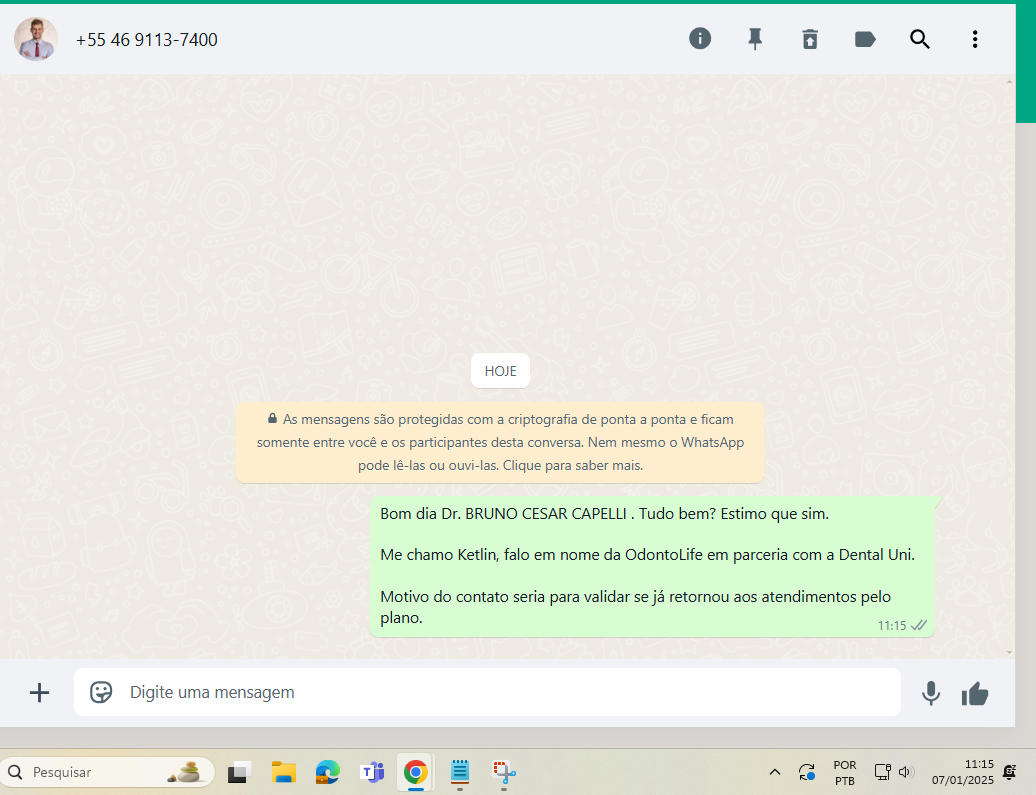
Task: Open Snipping Tool in taskbar
Action: coord(504,772)
